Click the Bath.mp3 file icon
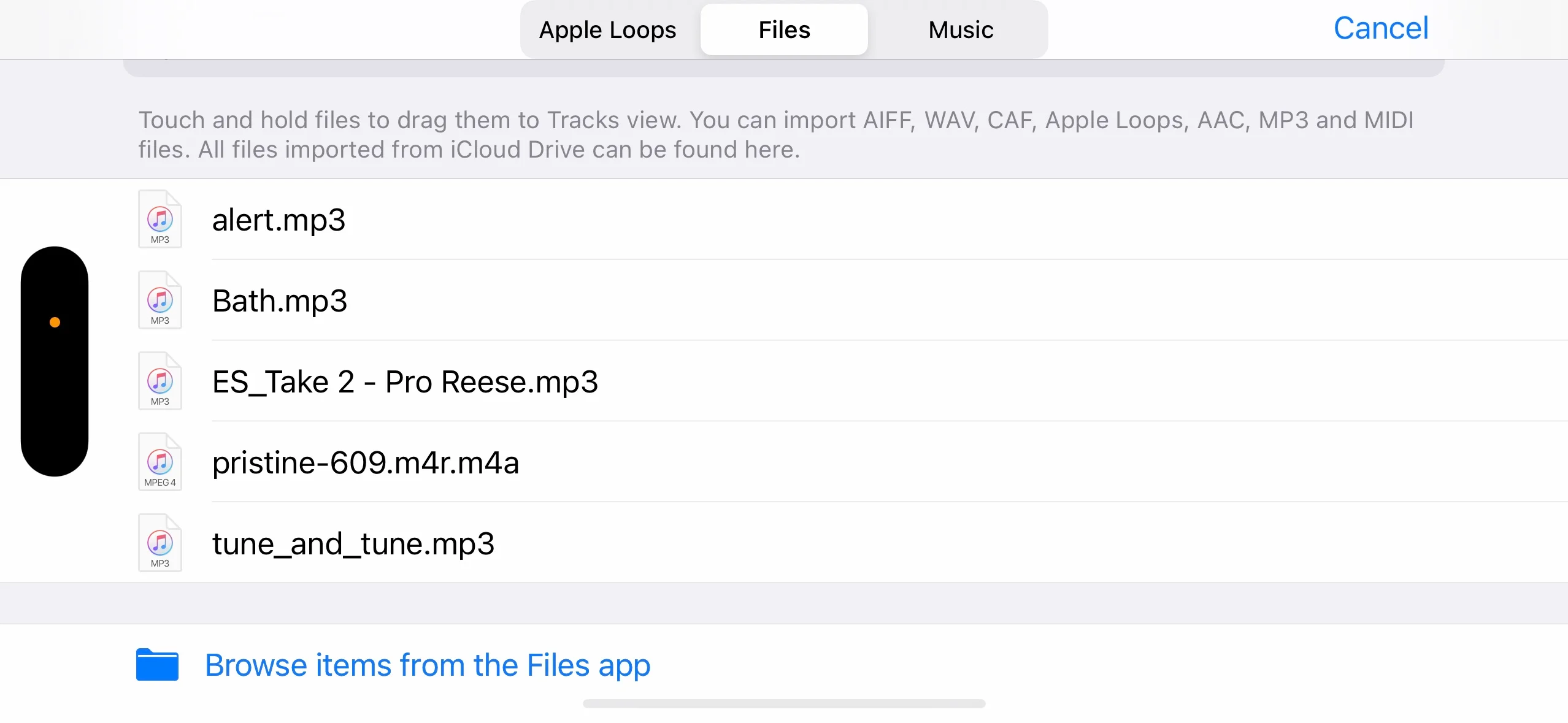 (159, 300)
